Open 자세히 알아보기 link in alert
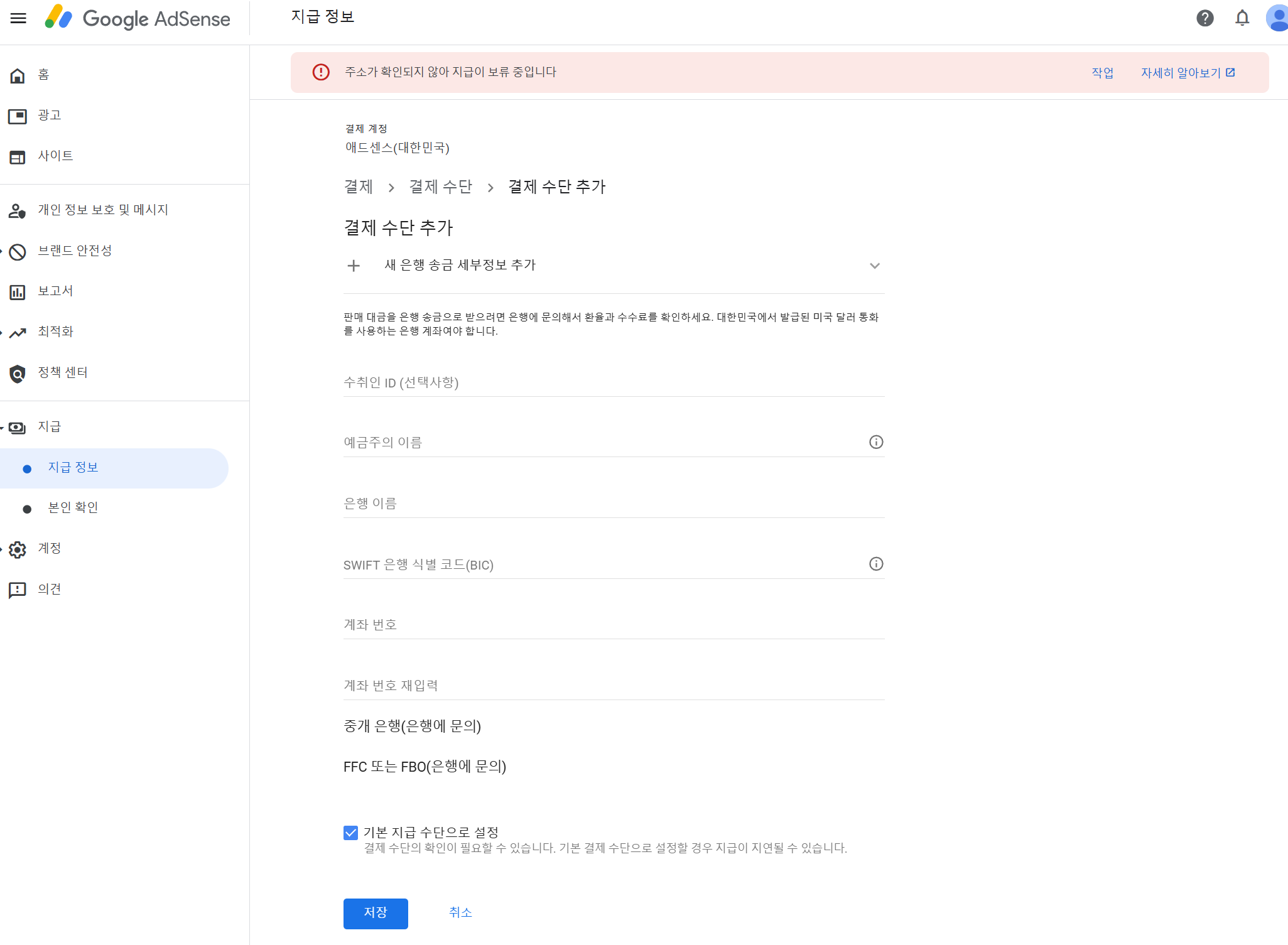The image size is (1288, 945). click(x=1187, y=73)
